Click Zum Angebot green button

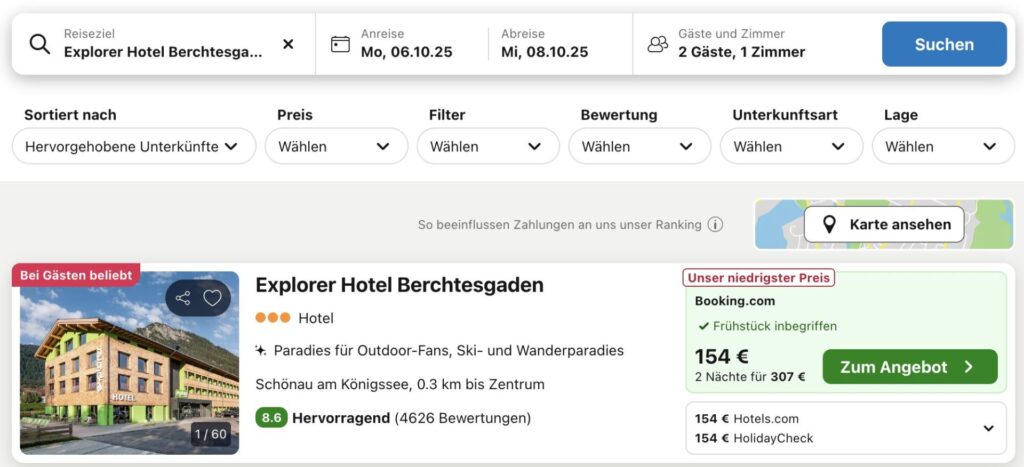tap(910, 367)
